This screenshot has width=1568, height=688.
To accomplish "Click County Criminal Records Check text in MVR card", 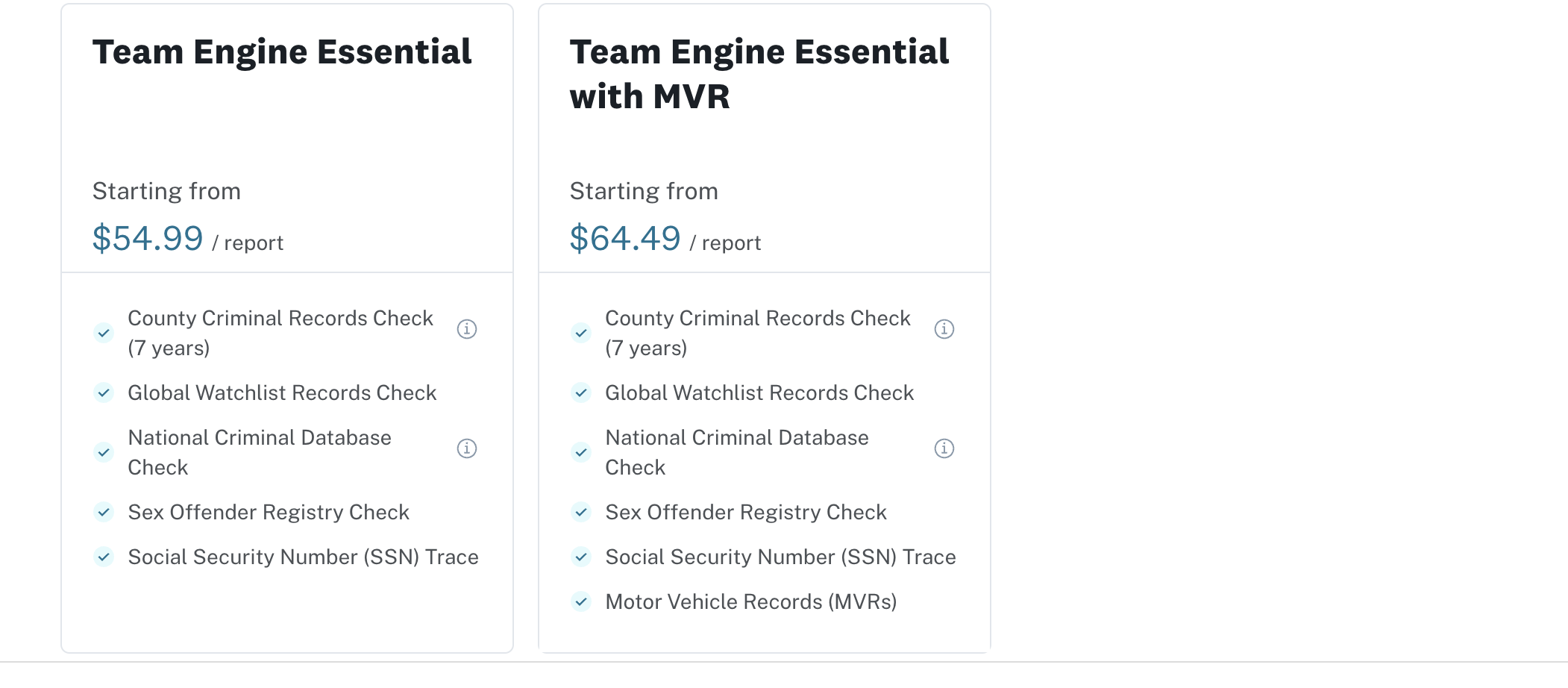I will point(757,332).
